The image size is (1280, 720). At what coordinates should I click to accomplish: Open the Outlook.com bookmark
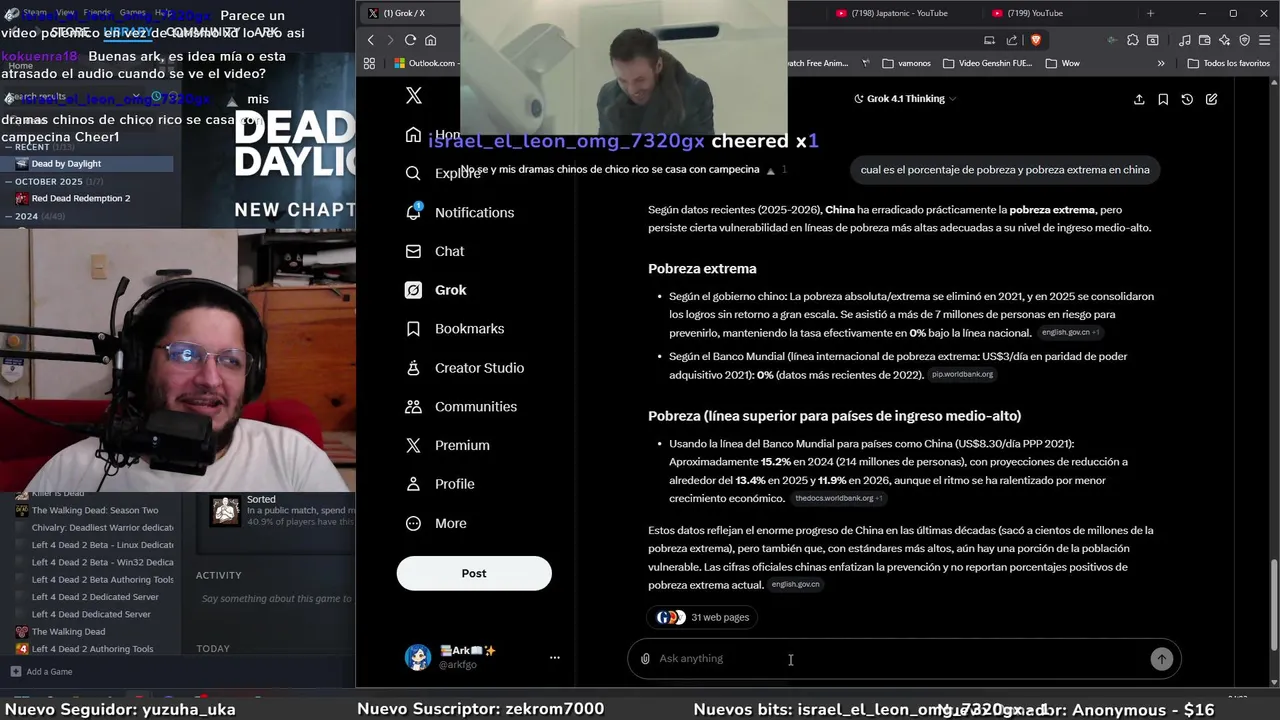(x=425, y=63)
